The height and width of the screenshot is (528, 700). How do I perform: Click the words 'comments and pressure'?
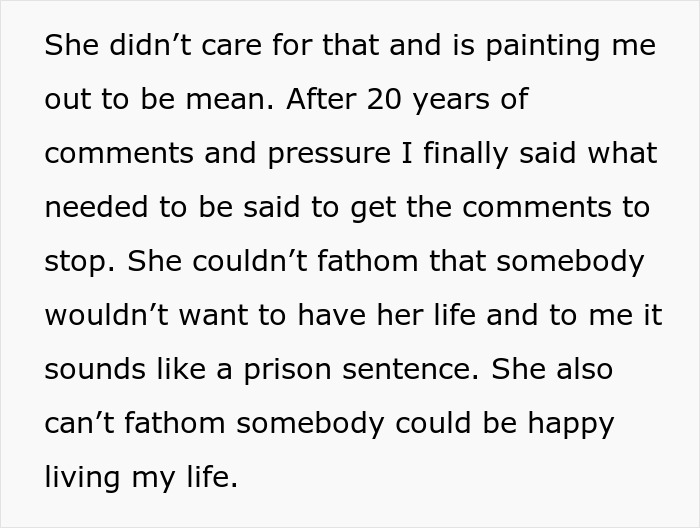(x=218, y=154)
